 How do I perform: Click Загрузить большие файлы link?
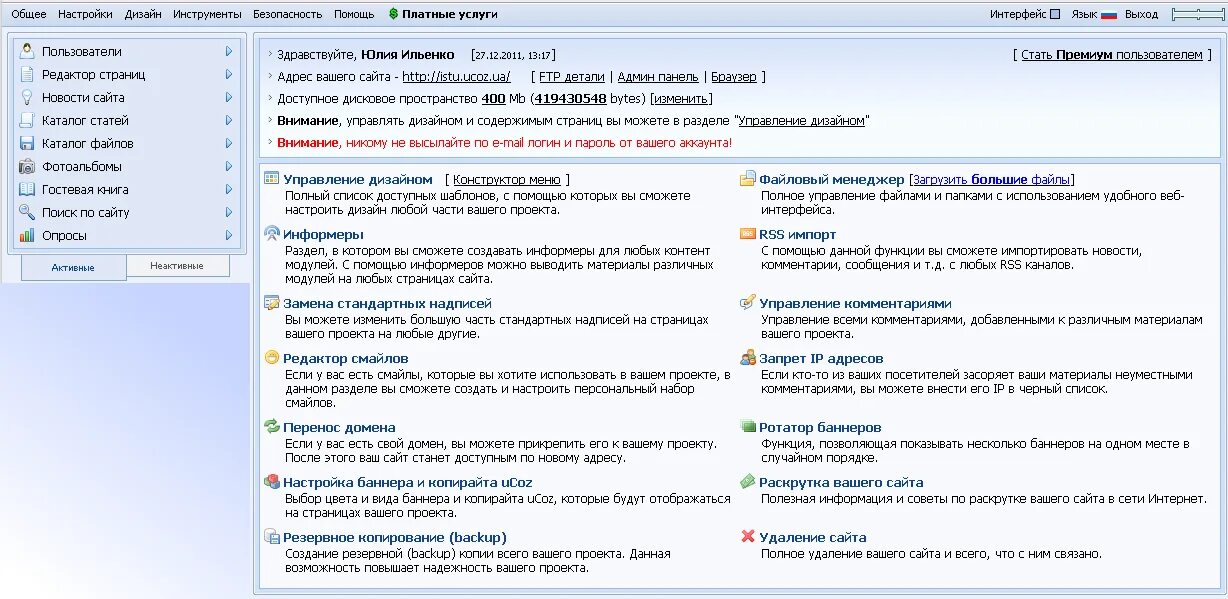[992, 179]
